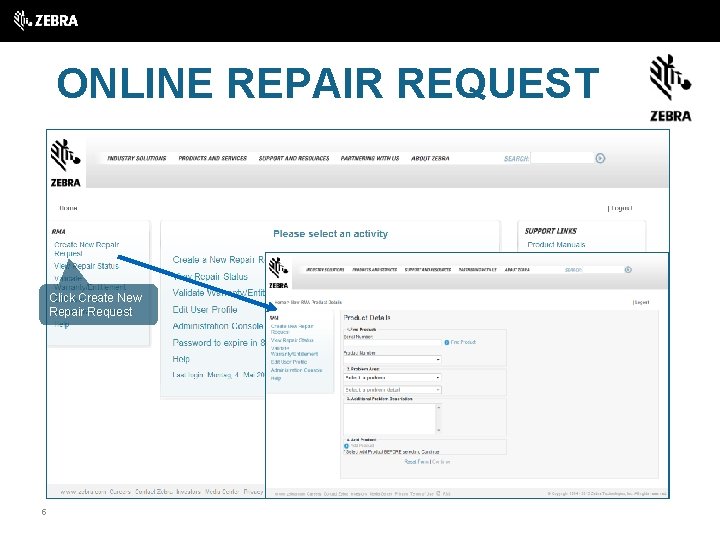Click Create a New Repair Request activity link
Viewport: 720px width, 540px height.
(x=219, y=259)
